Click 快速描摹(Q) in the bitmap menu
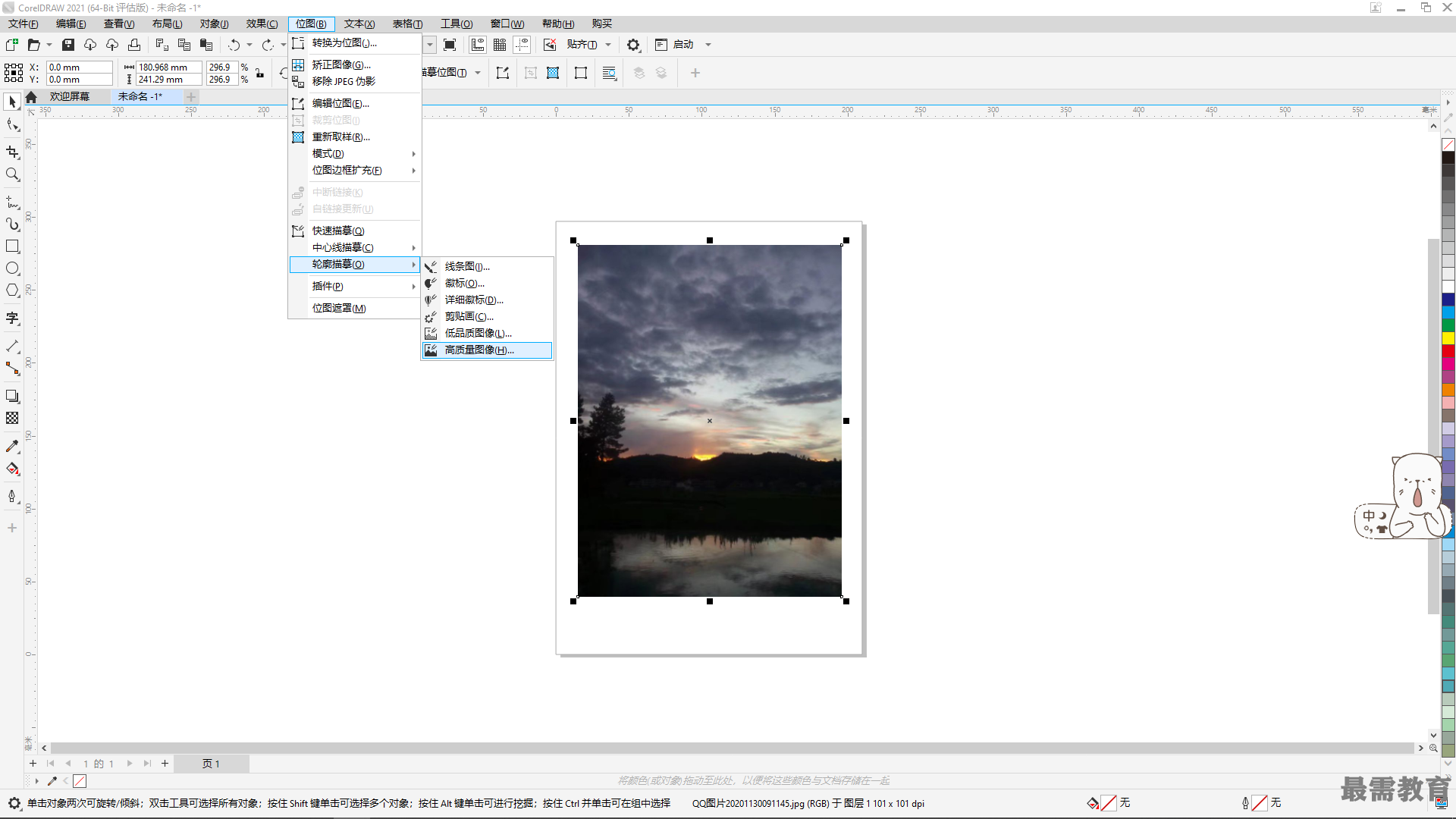Screen dimensions: 1456x819 [354, 231]
